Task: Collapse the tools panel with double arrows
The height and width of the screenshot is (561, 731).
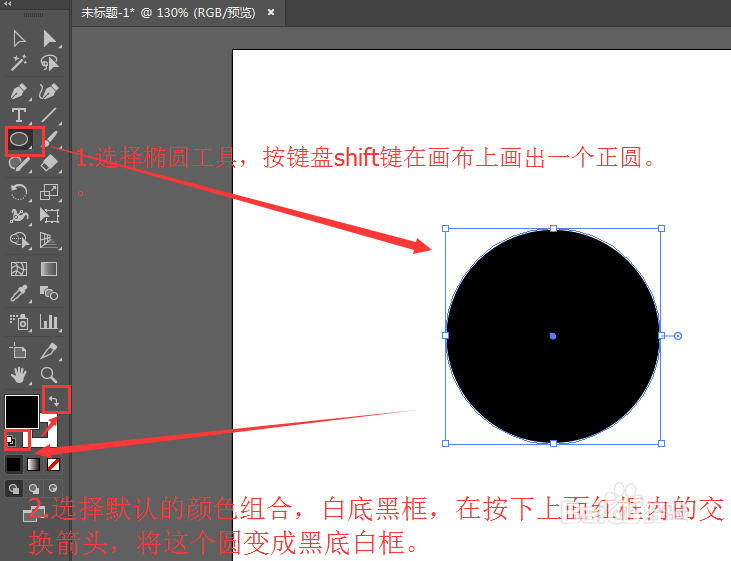Action: (8, 3)
